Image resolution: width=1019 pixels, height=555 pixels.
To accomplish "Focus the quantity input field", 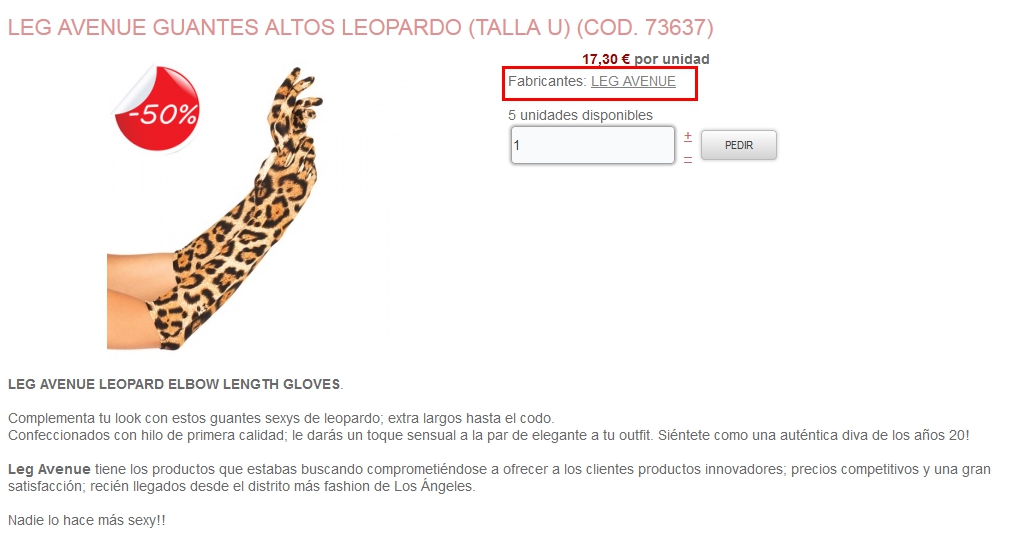I will [593, 145].
